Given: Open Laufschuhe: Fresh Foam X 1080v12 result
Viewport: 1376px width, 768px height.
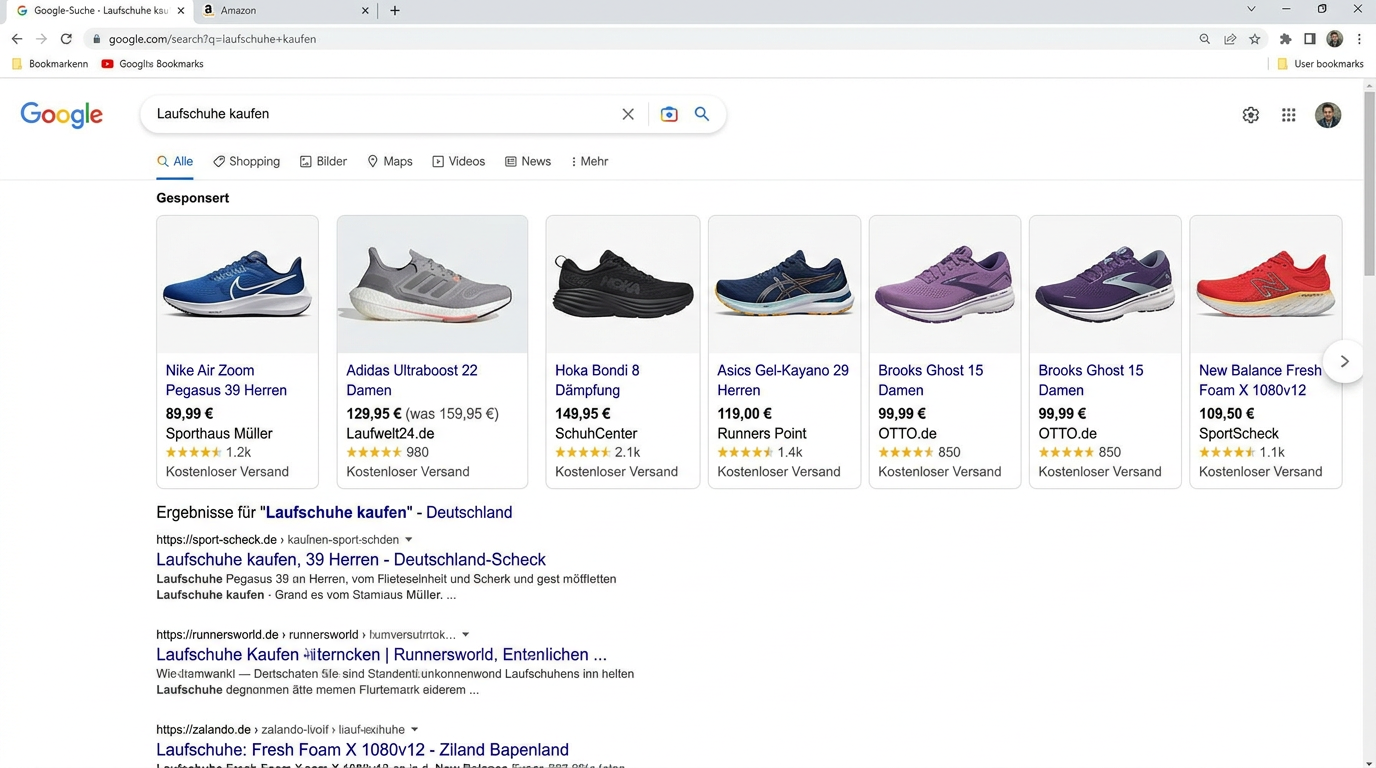Looking at the screenshot, I should [x=362, y=750].
